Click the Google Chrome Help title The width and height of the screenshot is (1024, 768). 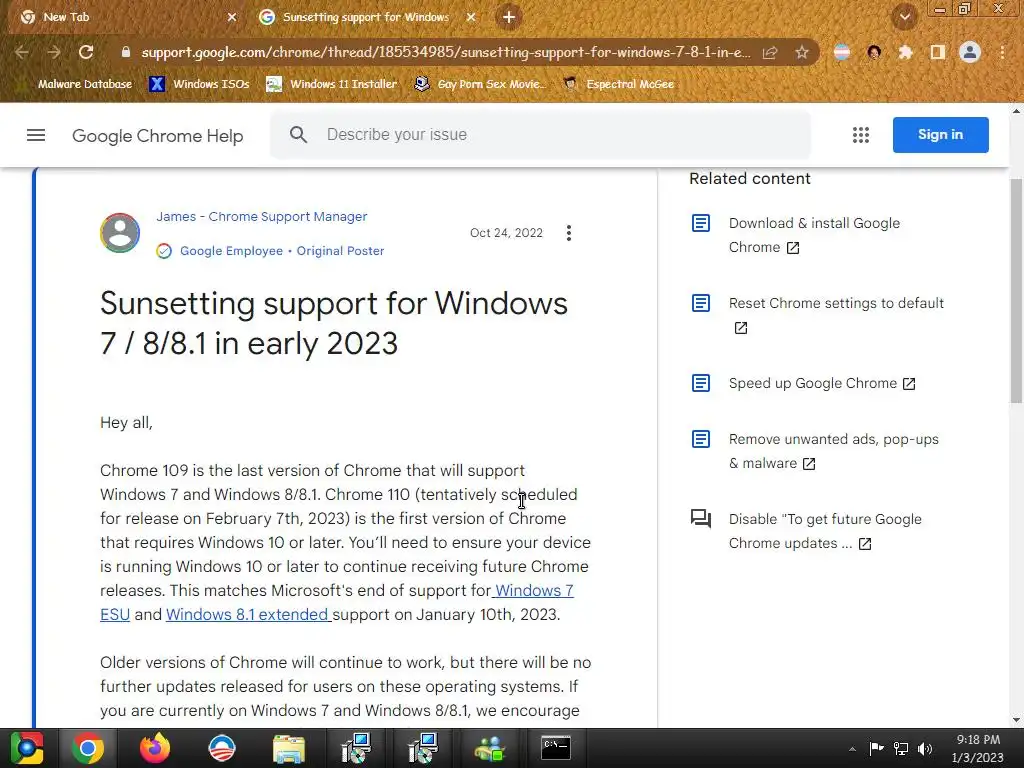click(x=157, y=136)
